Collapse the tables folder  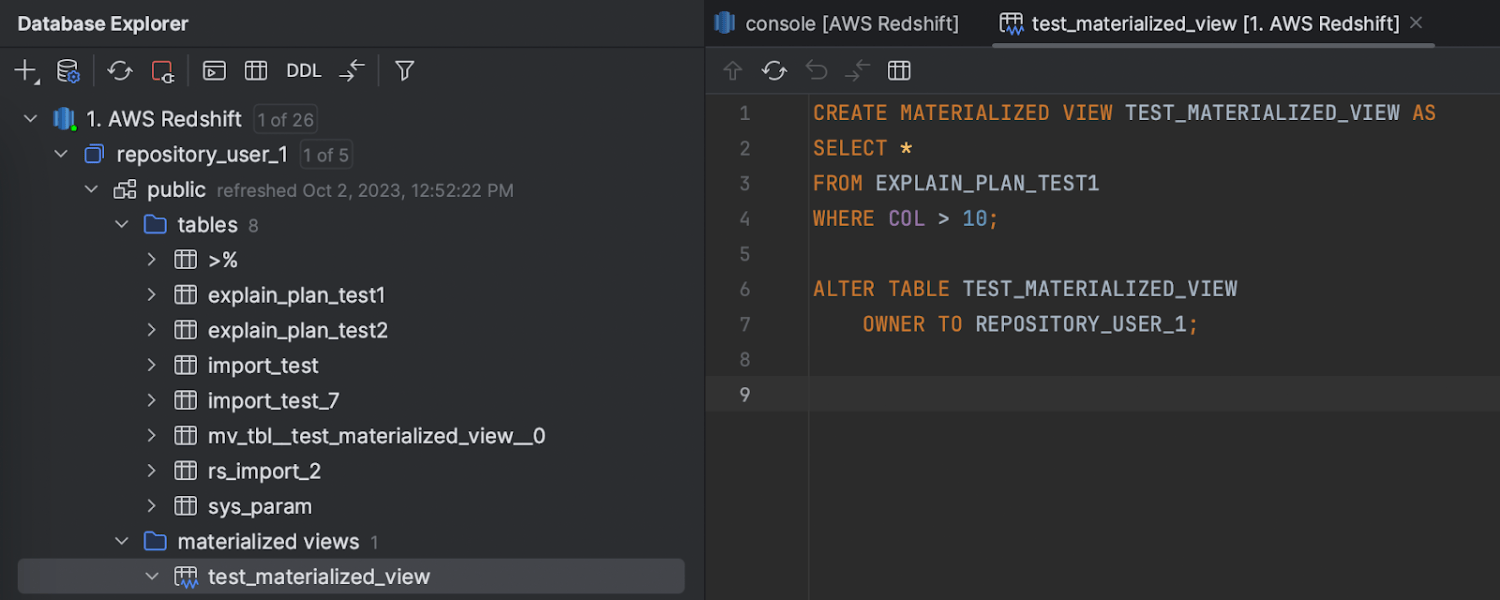pyautogui.click(x=122, y=225)
